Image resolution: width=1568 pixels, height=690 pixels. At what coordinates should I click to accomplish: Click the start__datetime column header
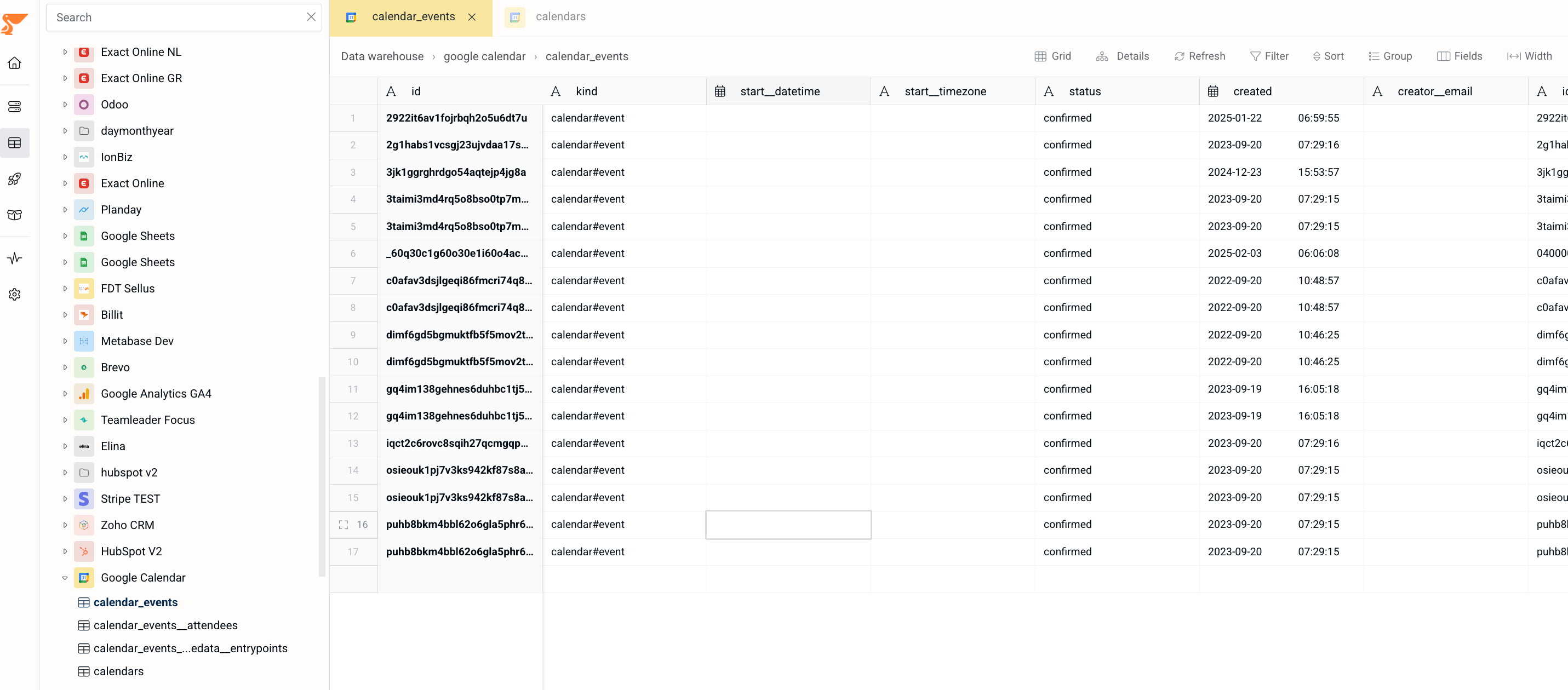[x=788, y=91]
